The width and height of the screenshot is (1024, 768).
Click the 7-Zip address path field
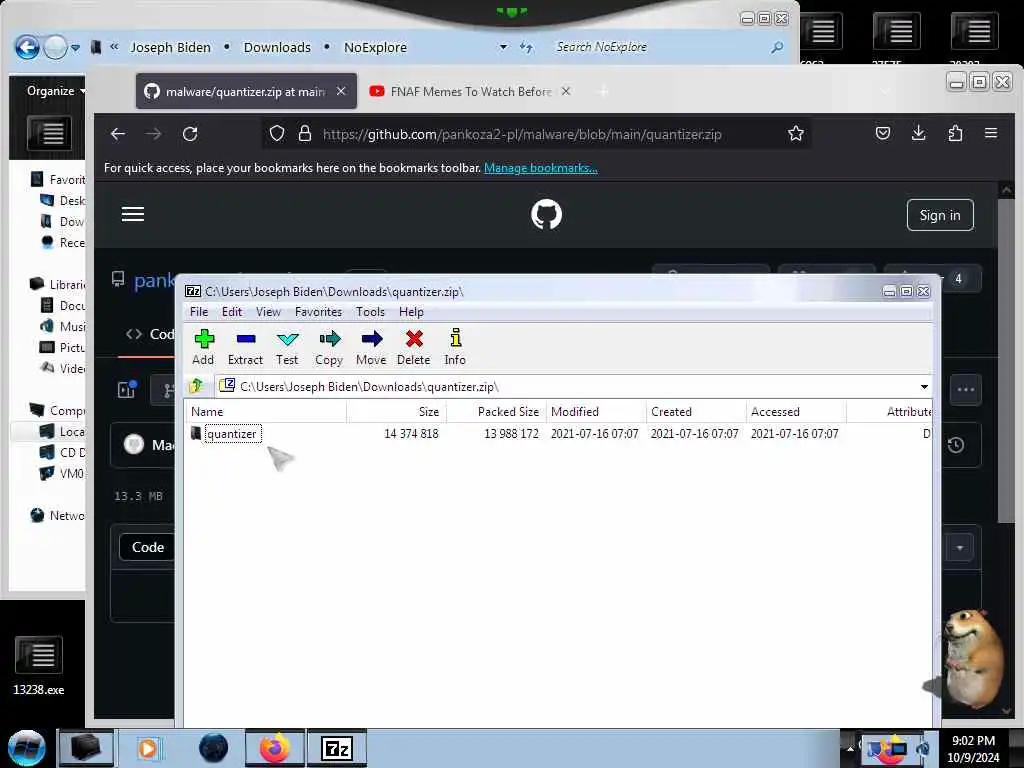[x=567, y=387]
